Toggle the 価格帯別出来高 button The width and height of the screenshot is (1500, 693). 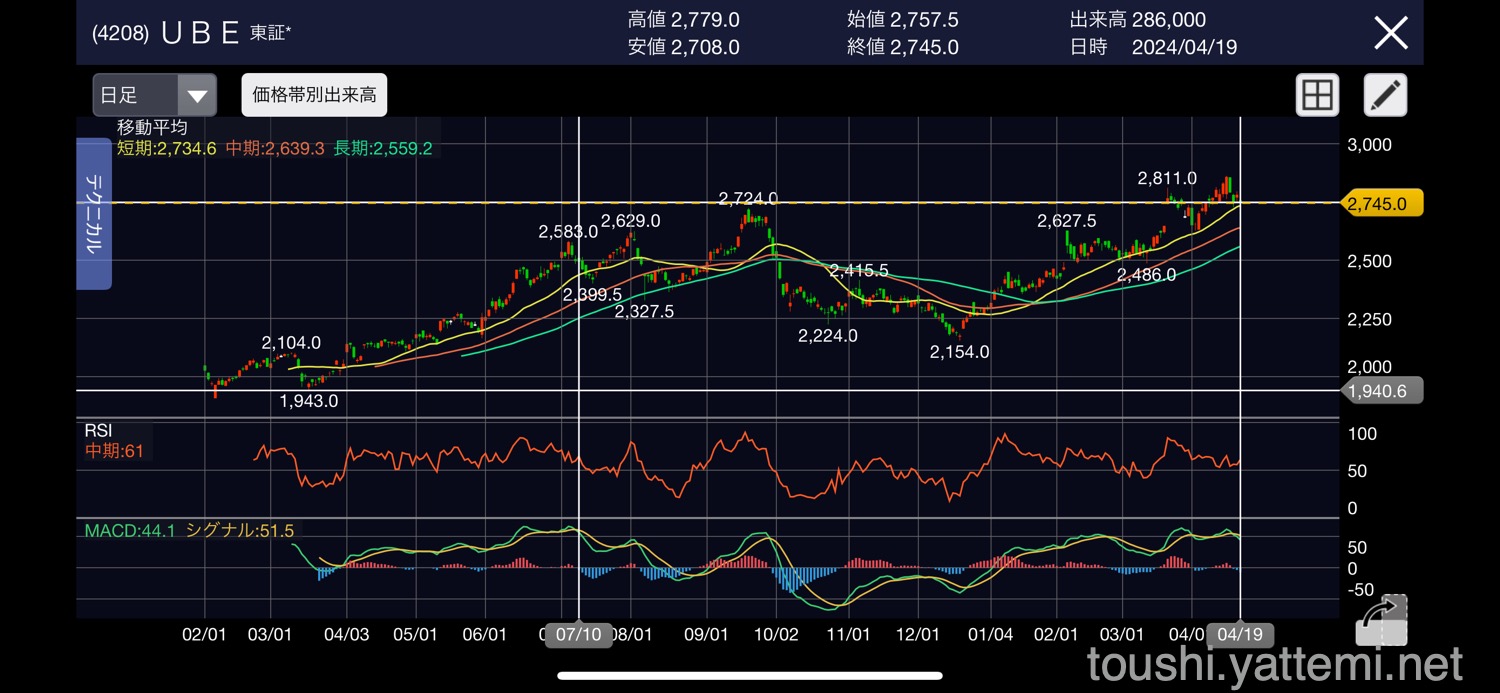coord(314,95)
